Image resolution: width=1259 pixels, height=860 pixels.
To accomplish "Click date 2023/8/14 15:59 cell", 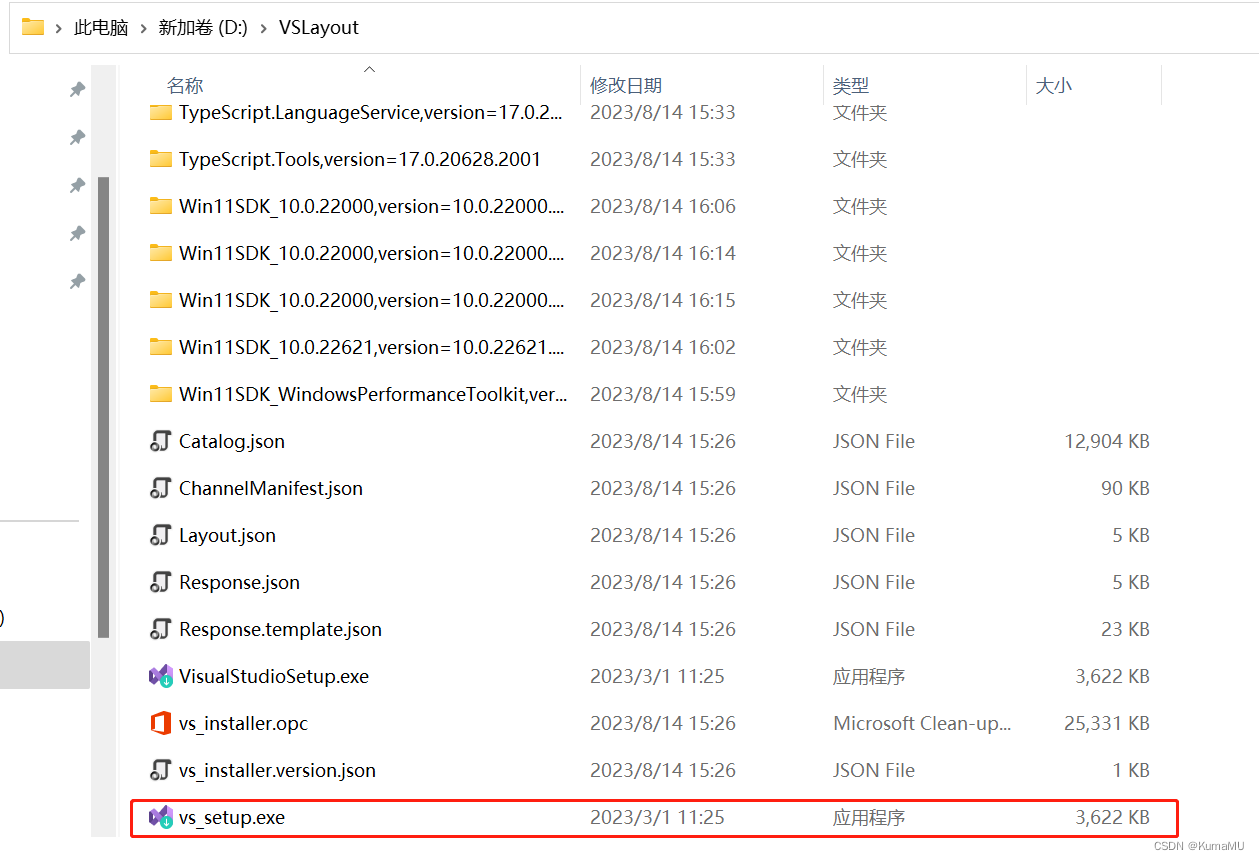I will click(662, 394).
